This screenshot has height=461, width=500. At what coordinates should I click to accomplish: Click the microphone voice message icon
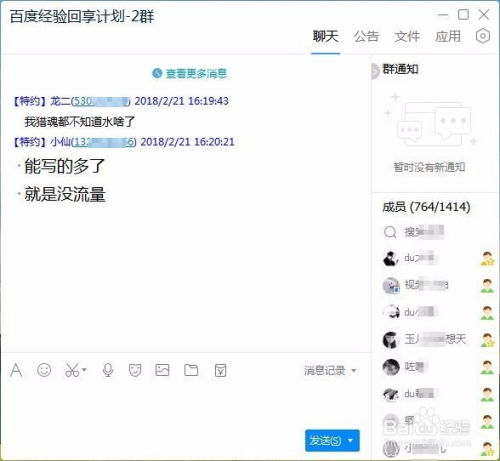pyautogui.click(x=108, y=370)
